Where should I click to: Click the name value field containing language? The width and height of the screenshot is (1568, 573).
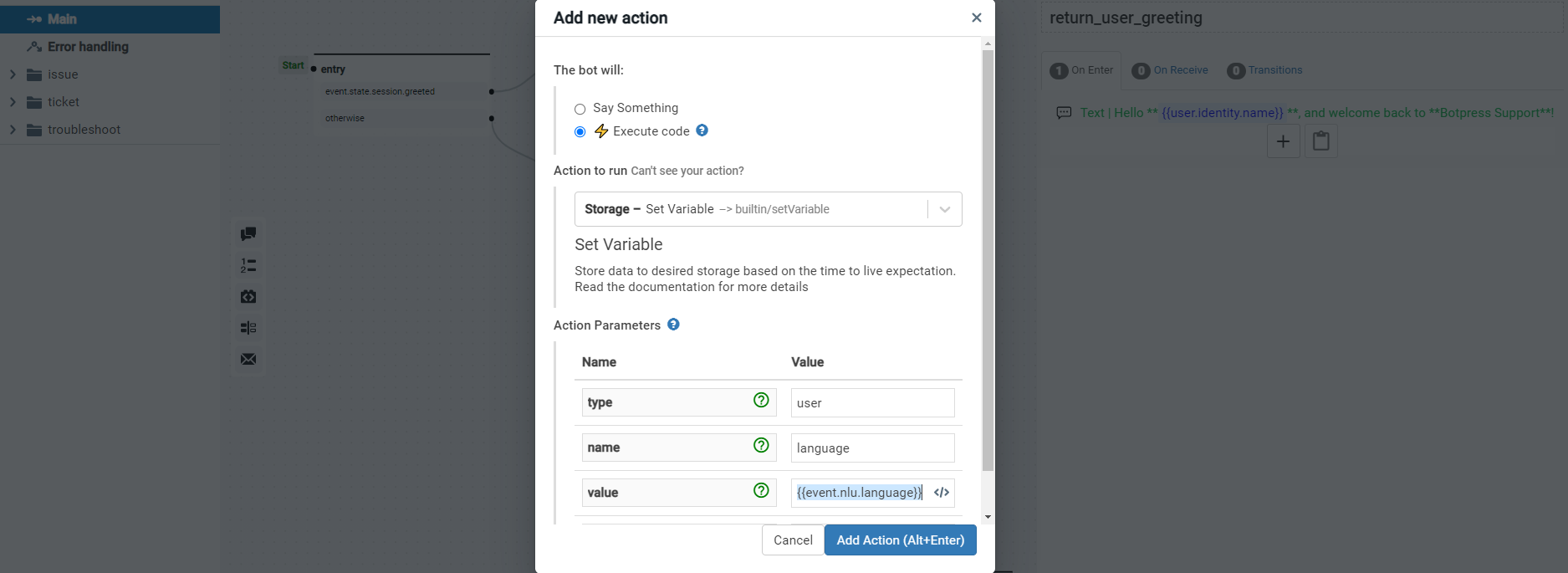pos(872,448)
